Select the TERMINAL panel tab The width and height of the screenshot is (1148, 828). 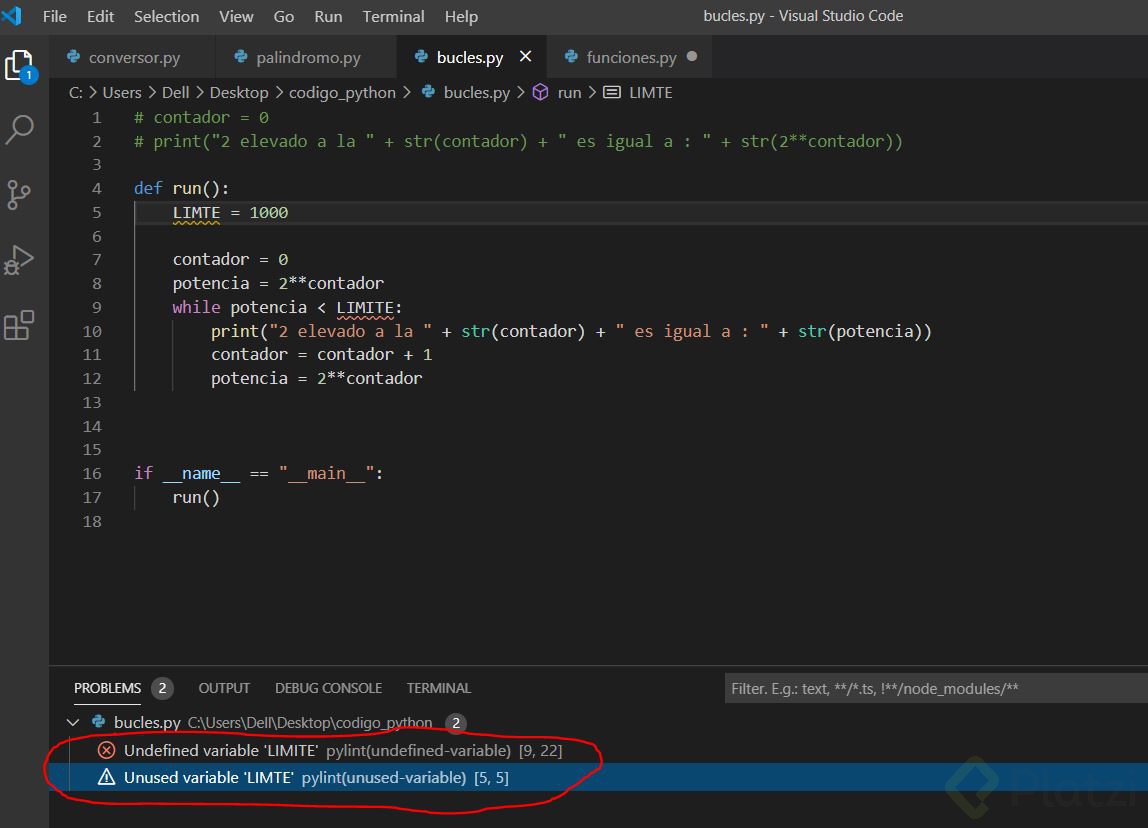pos(439,688)
